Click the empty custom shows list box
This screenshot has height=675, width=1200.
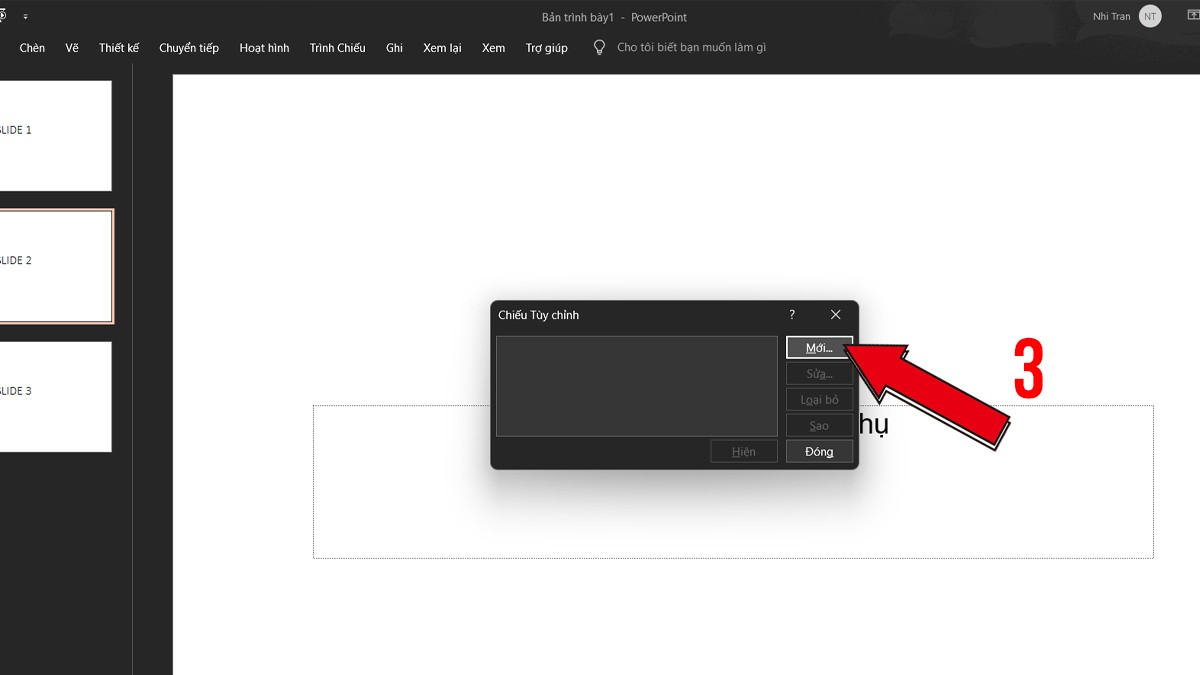tap(637, 386)
